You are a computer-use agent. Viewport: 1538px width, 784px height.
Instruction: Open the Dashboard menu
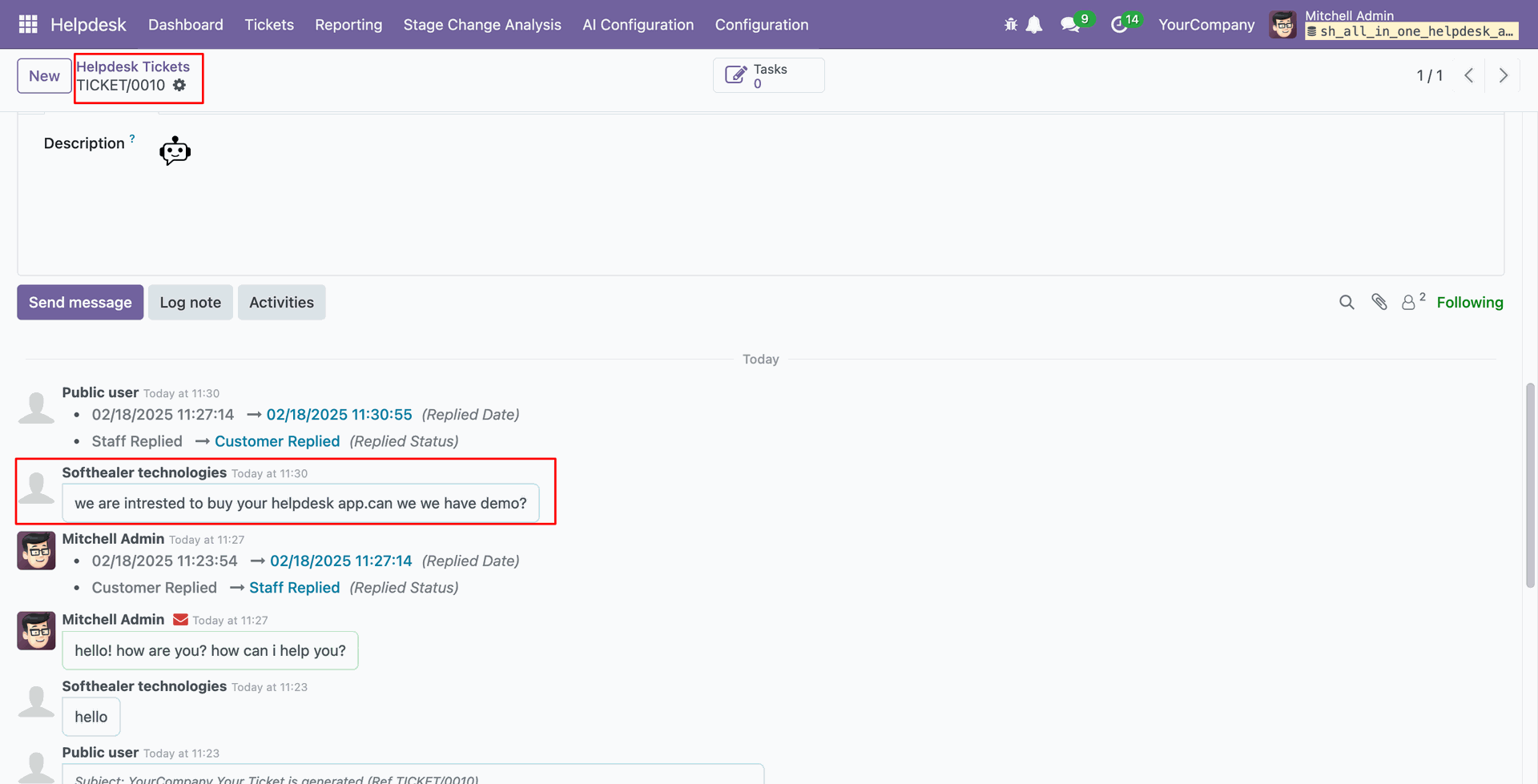[186, 25]
